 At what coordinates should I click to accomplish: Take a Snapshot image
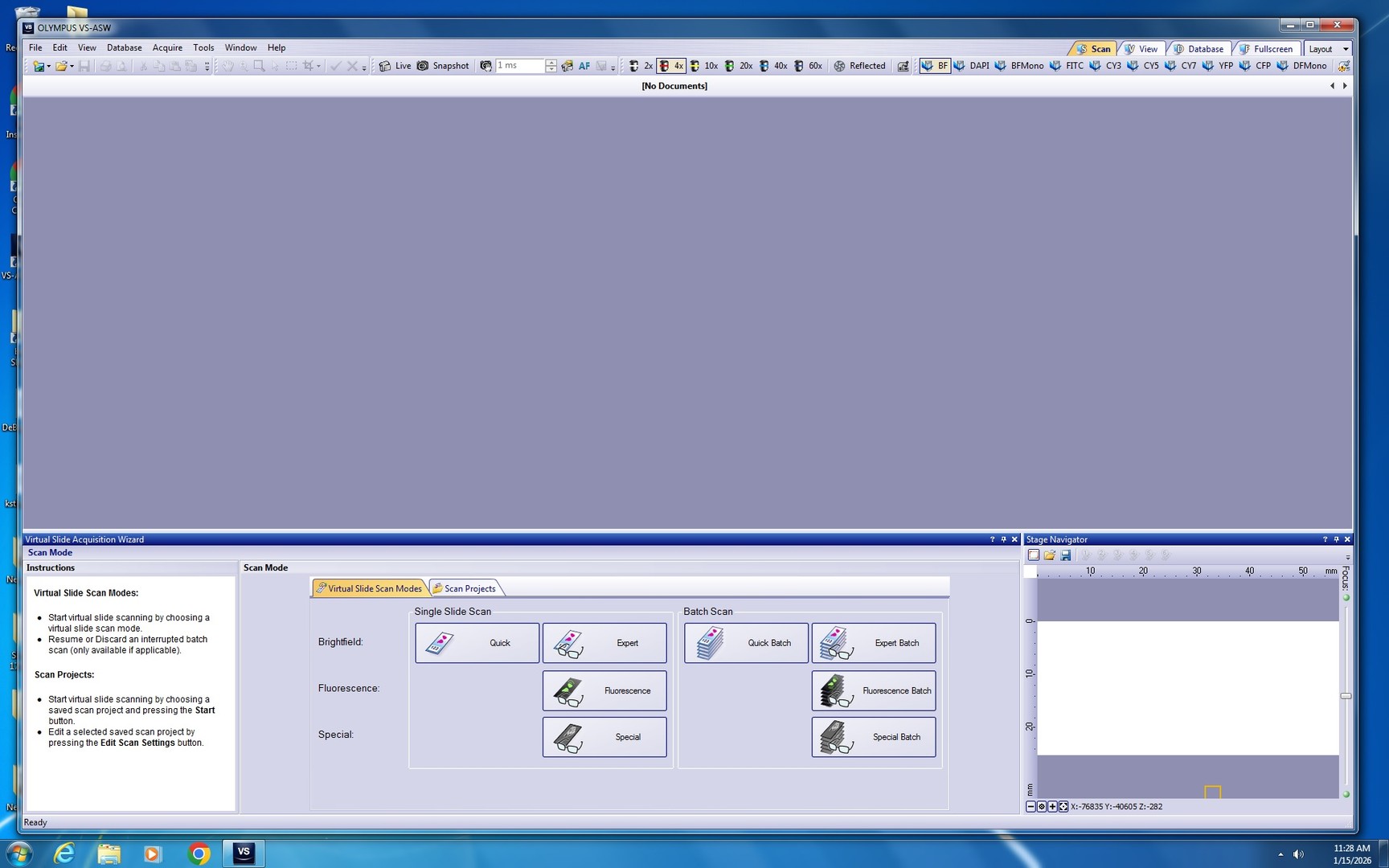click(443, 66)
